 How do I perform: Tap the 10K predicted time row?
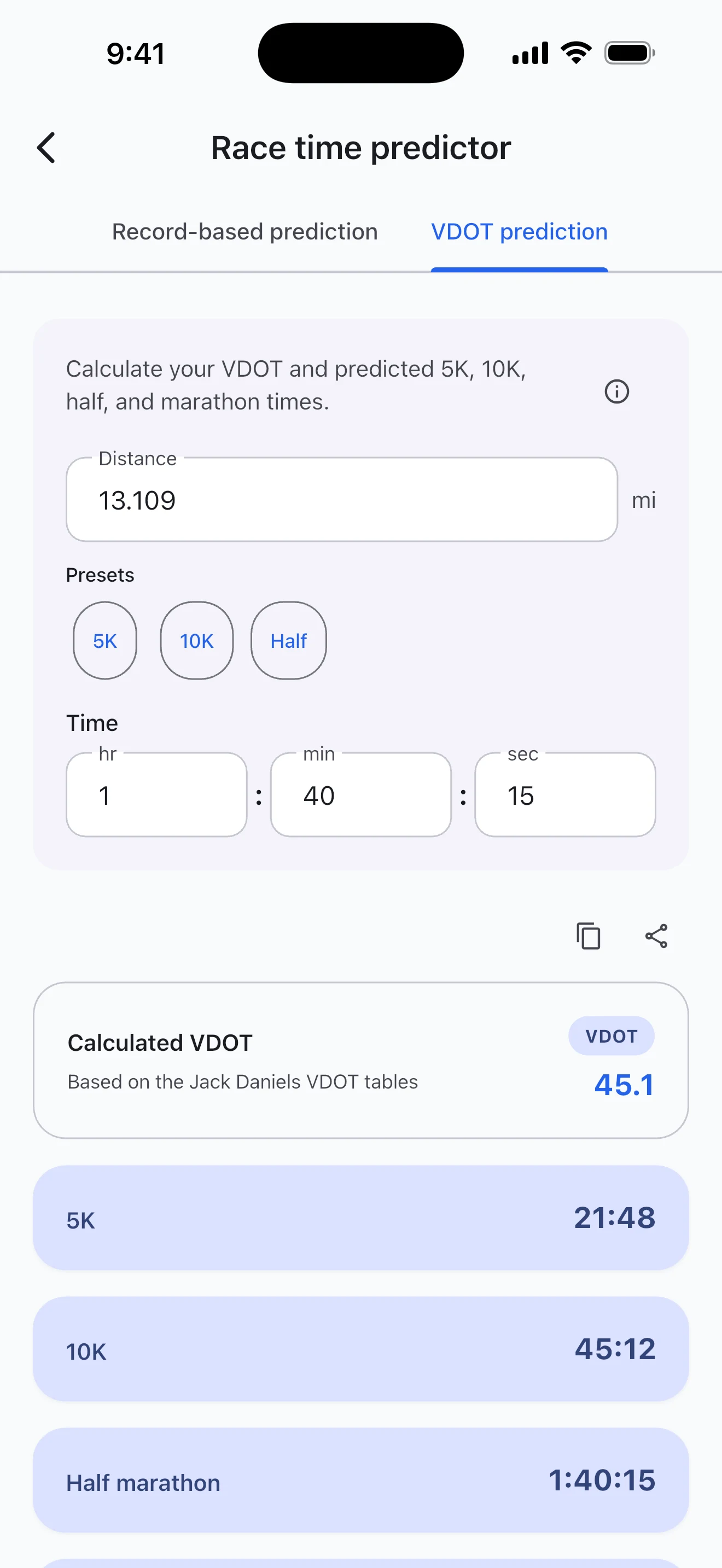(360, 1349)
